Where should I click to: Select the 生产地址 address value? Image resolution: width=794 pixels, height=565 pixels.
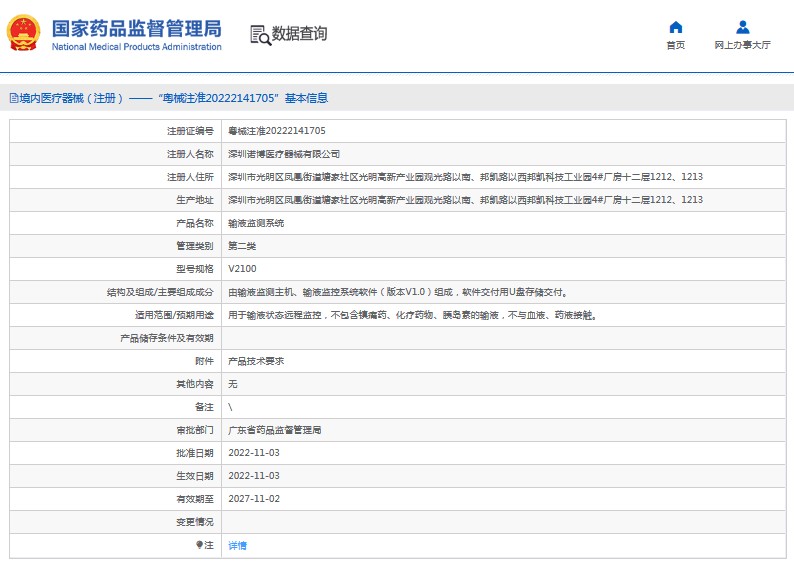click(x=465, y=199)
